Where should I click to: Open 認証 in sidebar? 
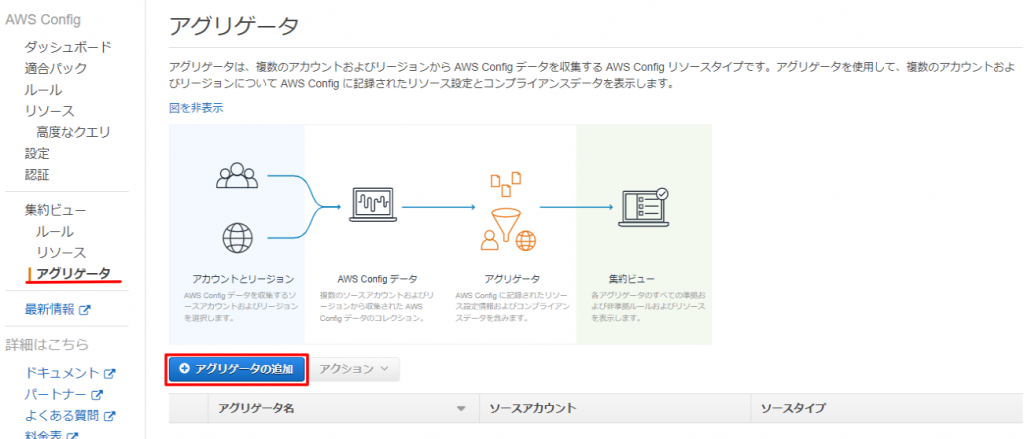pos(37,175)
